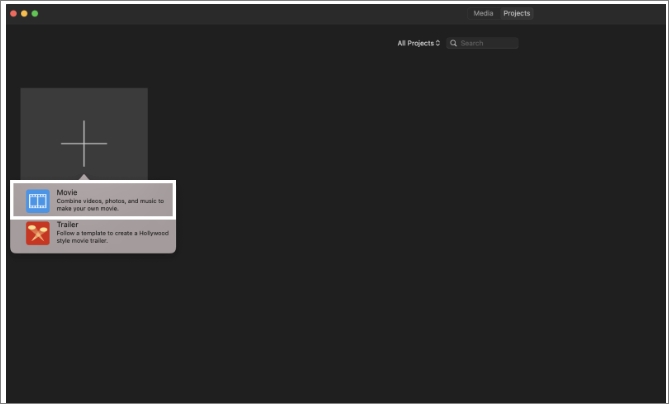Click the magnifying glass search icon
Viewport: 669px width, 404px height.
coord(454,44)
